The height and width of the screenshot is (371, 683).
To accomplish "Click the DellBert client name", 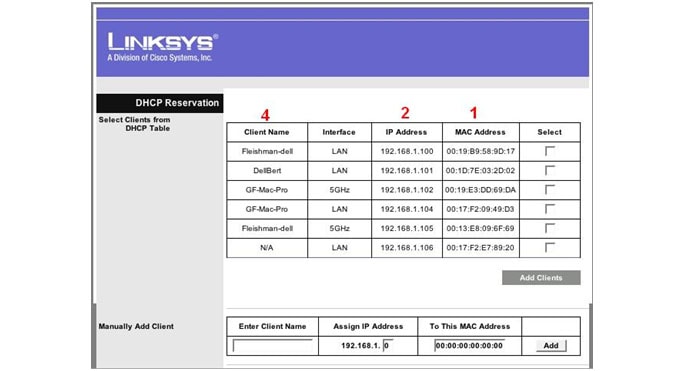I will coord(267,171).
